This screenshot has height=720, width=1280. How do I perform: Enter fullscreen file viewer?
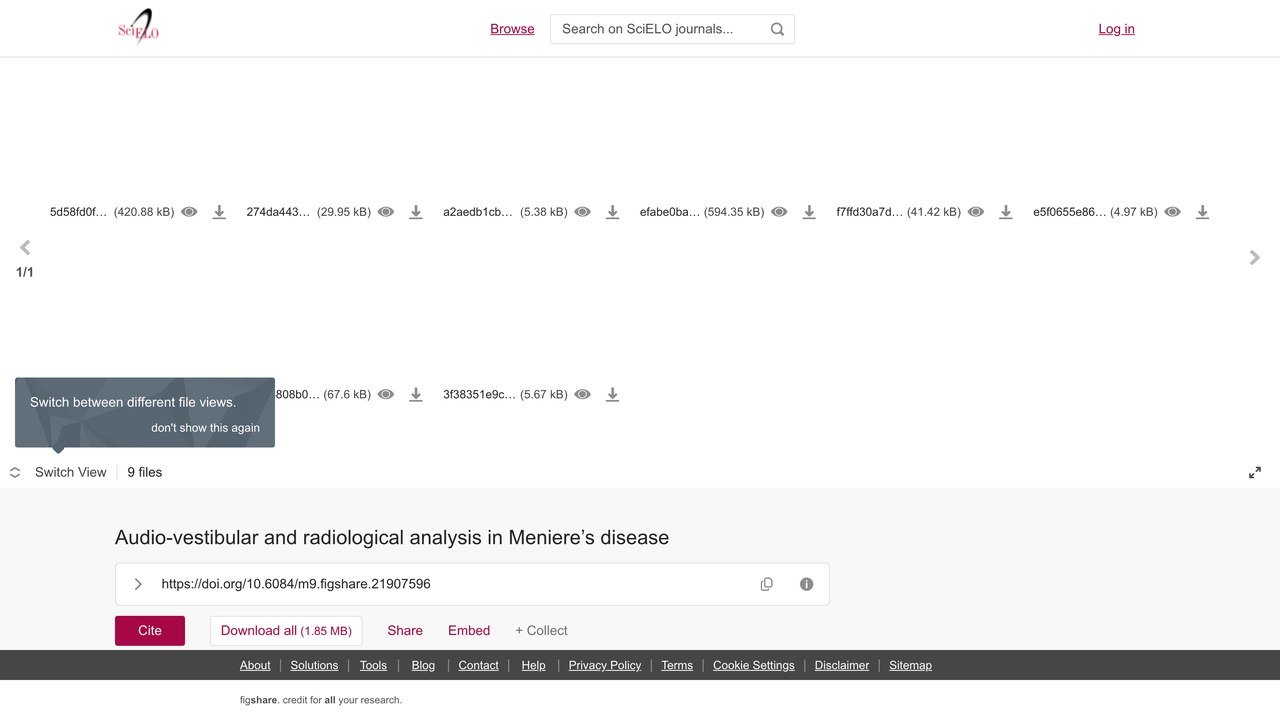point(1255,472)
